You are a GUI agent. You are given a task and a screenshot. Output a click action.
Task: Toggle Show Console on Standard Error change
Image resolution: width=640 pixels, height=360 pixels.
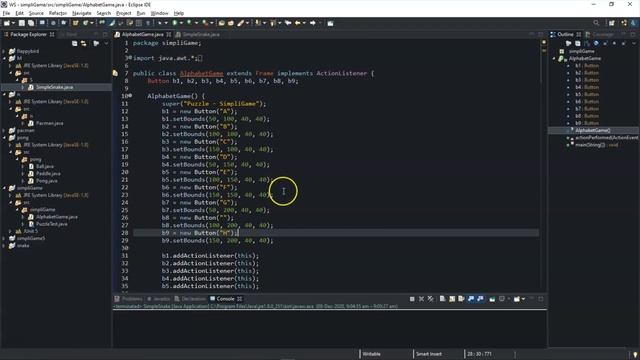point(480,299)
